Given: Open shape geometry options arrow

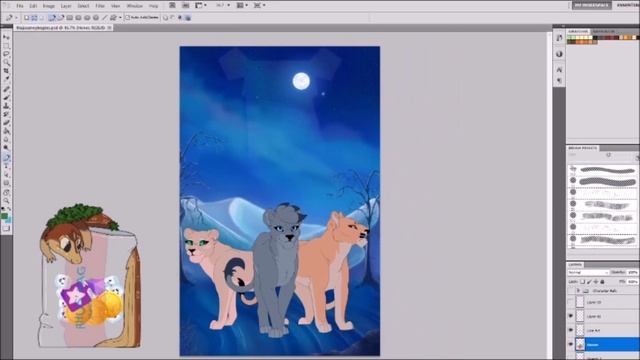Looking at the screenshot, I should [x=120, y=18].
